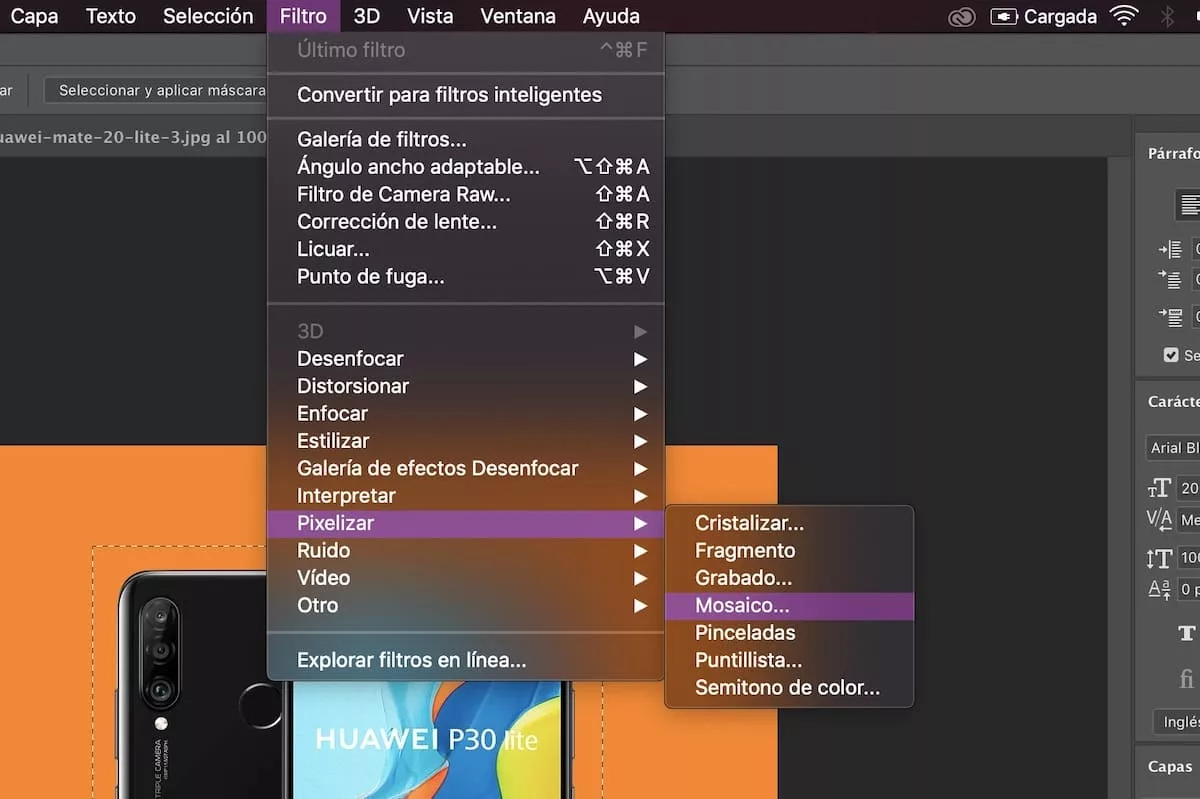This screenshot has width=1200, height=799.
Task: Open the Ventana menu
Action: coord(518,16)
